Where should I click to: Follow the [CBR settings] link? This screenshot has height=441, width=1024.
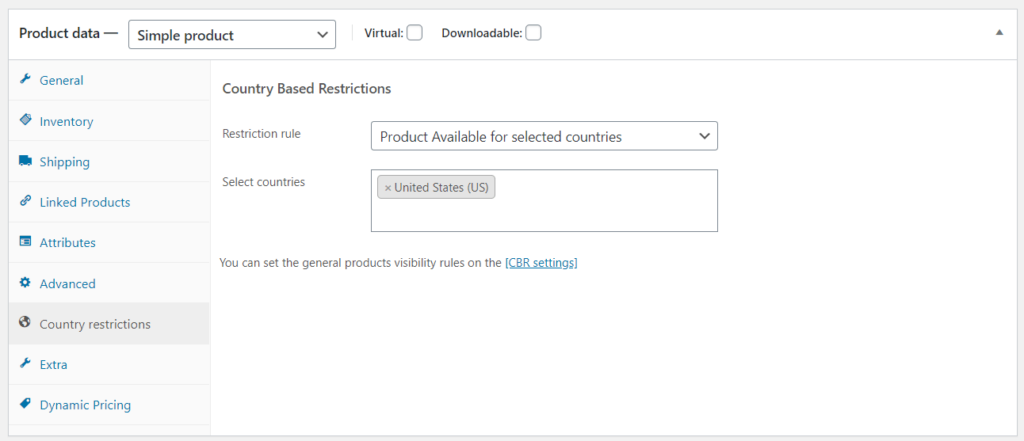(x=541, y=263)
